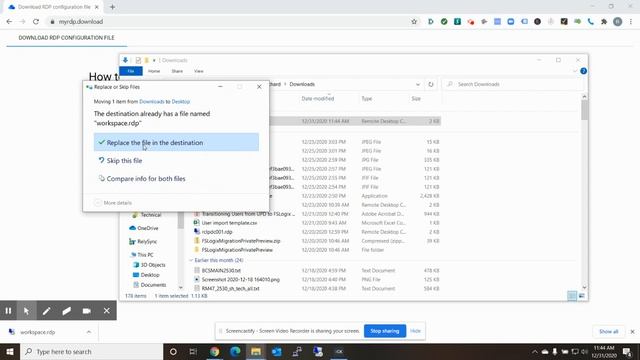Image resolution: width=640 pixels, height=360 pixels.
Task: Bookmark this page with star icon
Action: point(414,22)
